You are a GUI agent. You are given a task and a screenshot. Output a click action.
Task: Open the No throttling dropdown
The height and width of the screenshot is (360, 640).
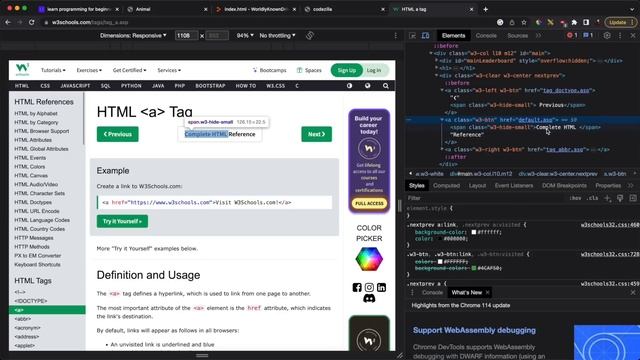(277, 36)
